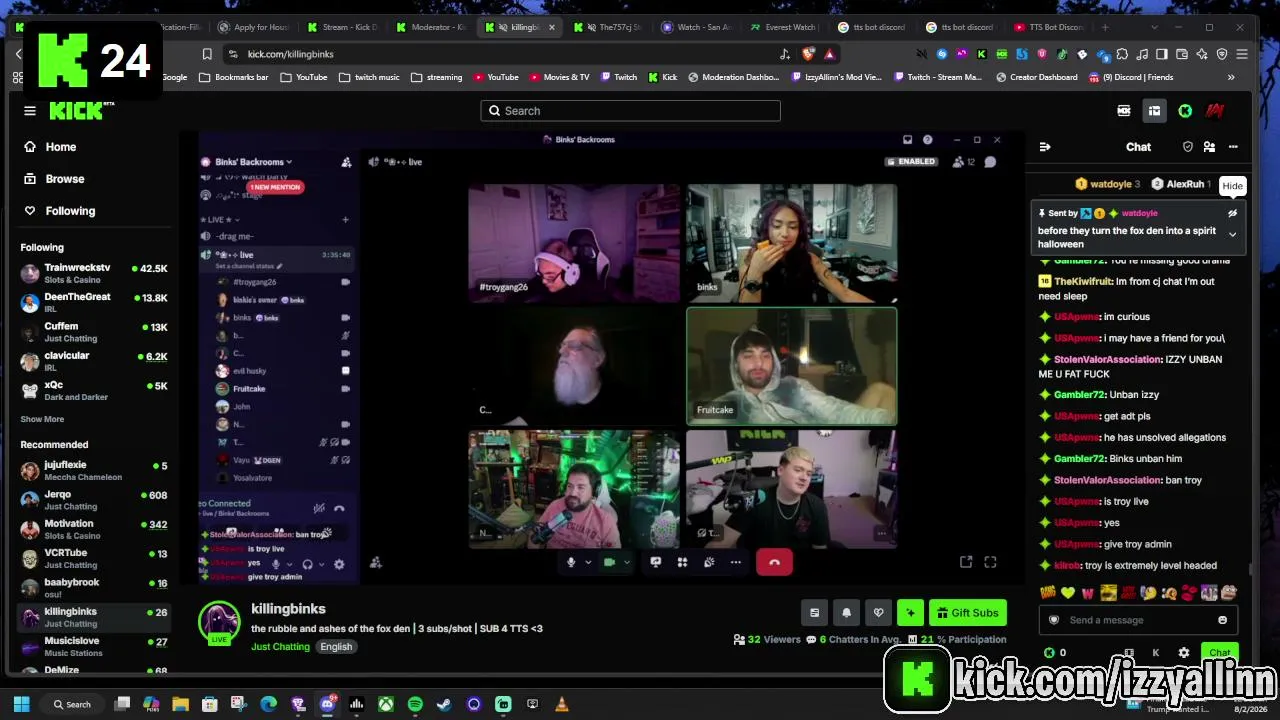Open Just Chatting category link
This screenshot has width=1280, height=720.
pos(280,647)
